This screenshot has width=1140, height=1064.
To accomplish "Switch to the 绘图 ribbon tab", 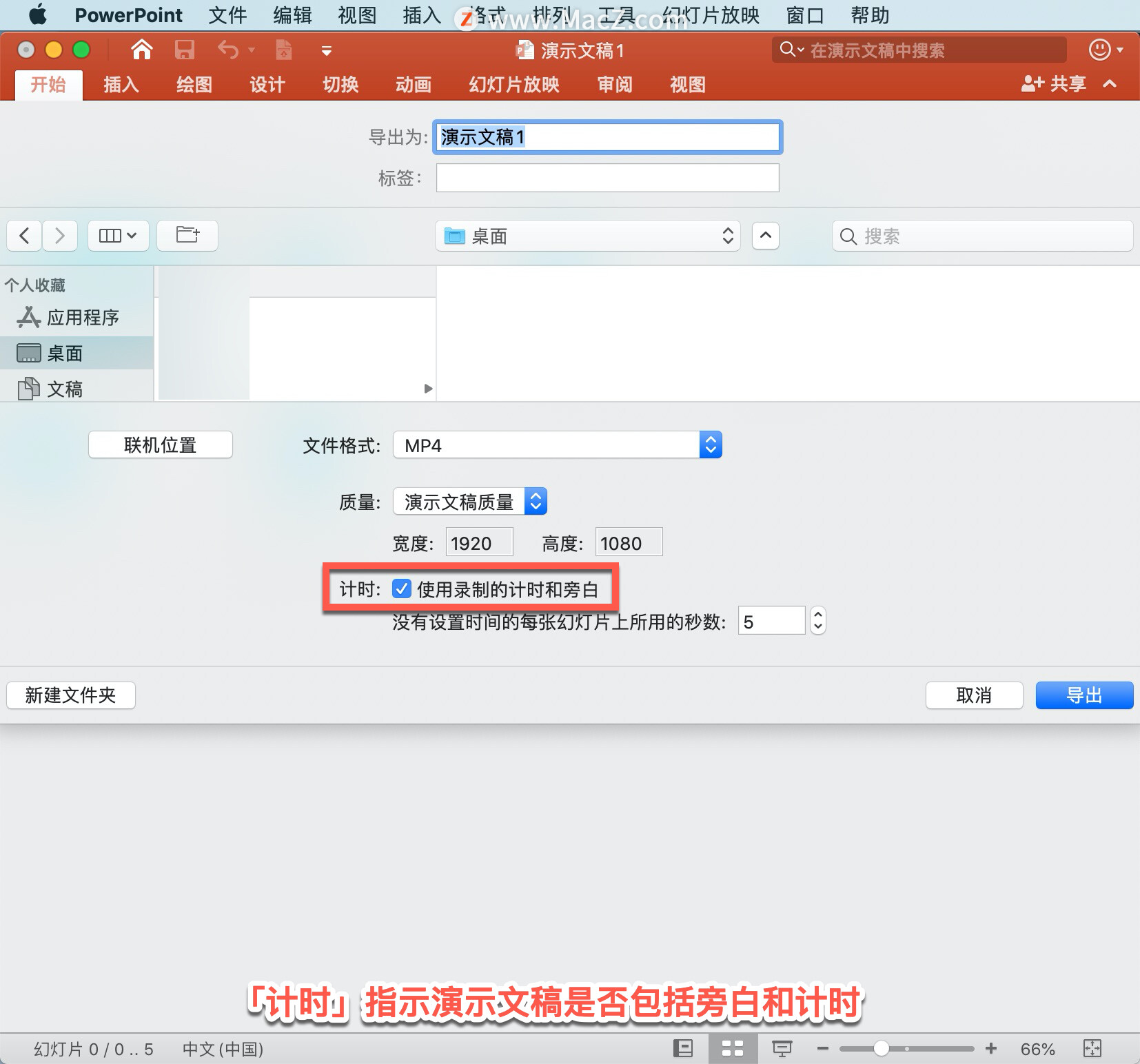I will point(194,85).
